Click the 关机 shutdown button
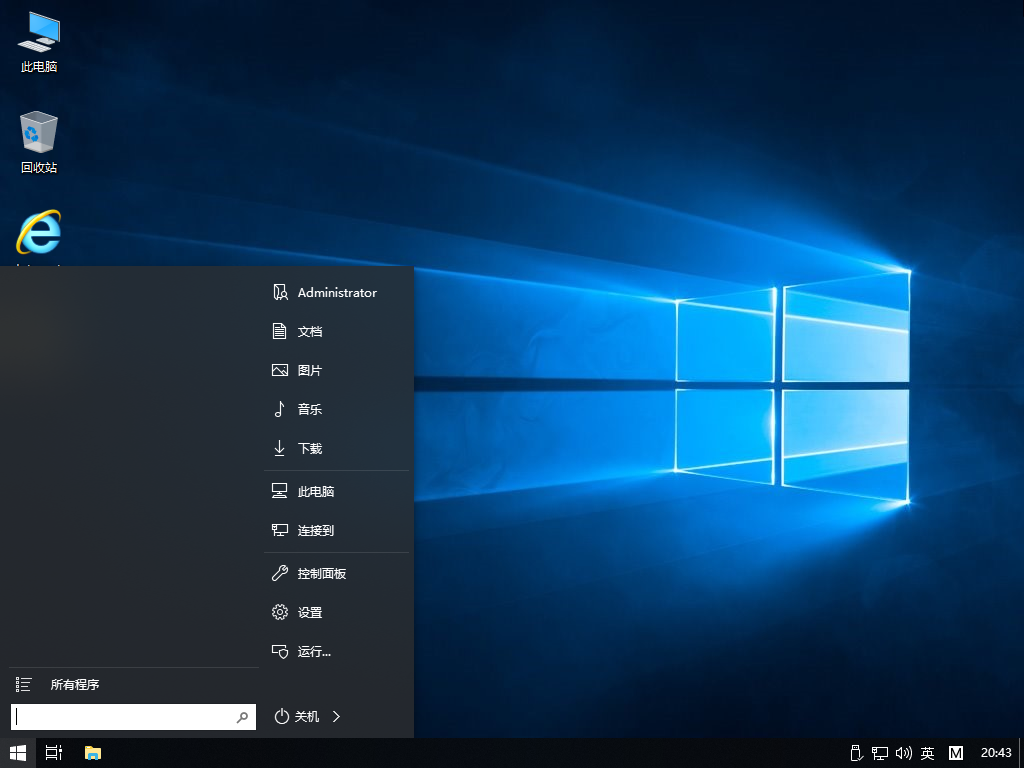This screenshot has width=1024, height=768. pyautogui.click(x=298, y=716)
